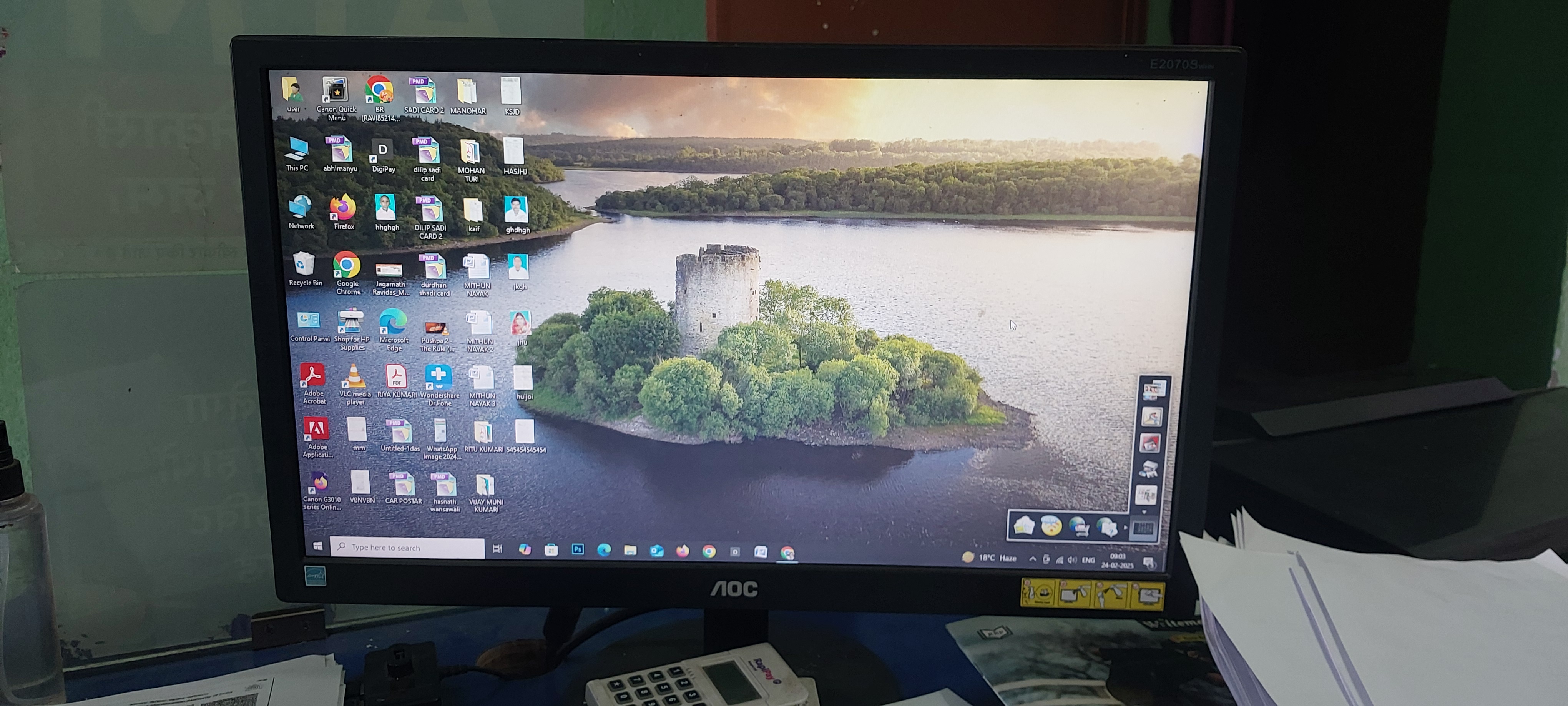Select the Pushpa 2 The Rule video file
This screenshot has width=1568, height=706.
click(x=437, y=336)
